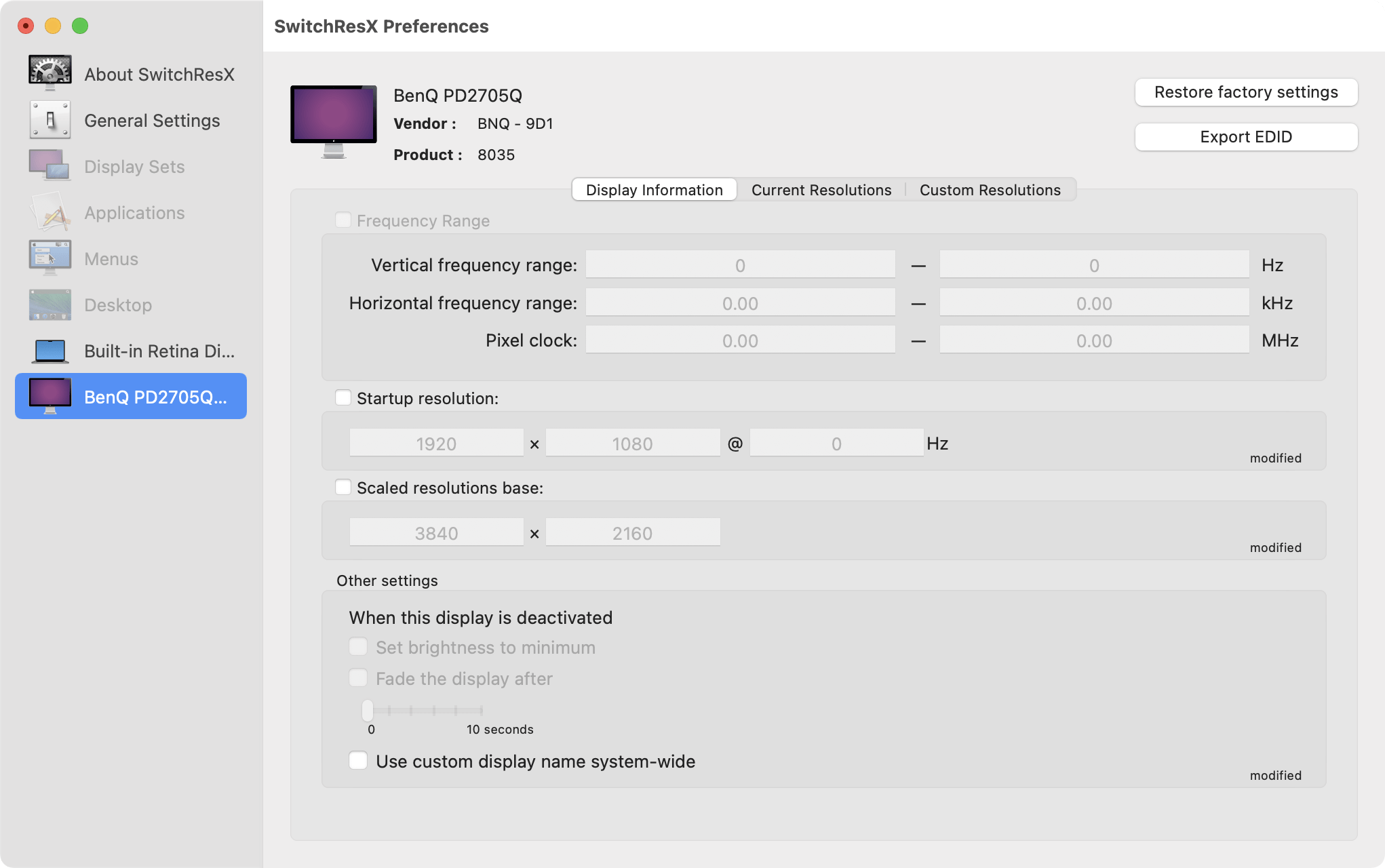Enable Scaled resolutions base
1385x868 pixels.
[344, 487]
